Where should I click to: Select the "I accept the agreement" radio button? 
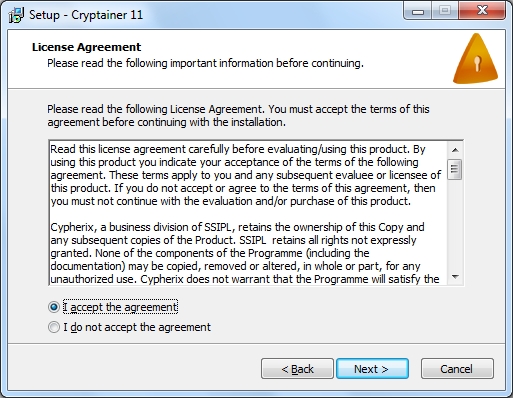(x=54, y=307)
